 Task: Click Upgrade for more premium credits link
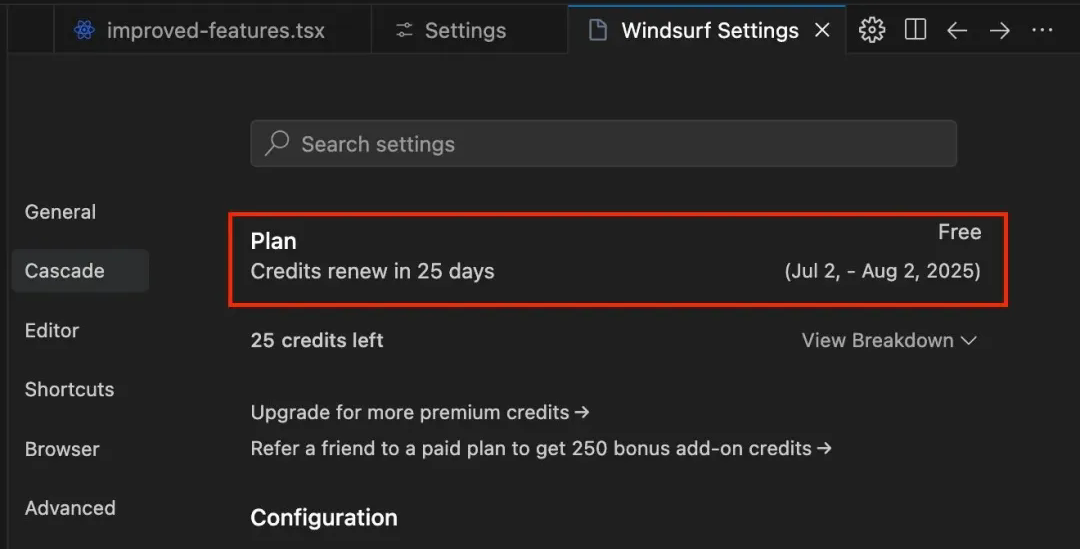pos(420,412)
